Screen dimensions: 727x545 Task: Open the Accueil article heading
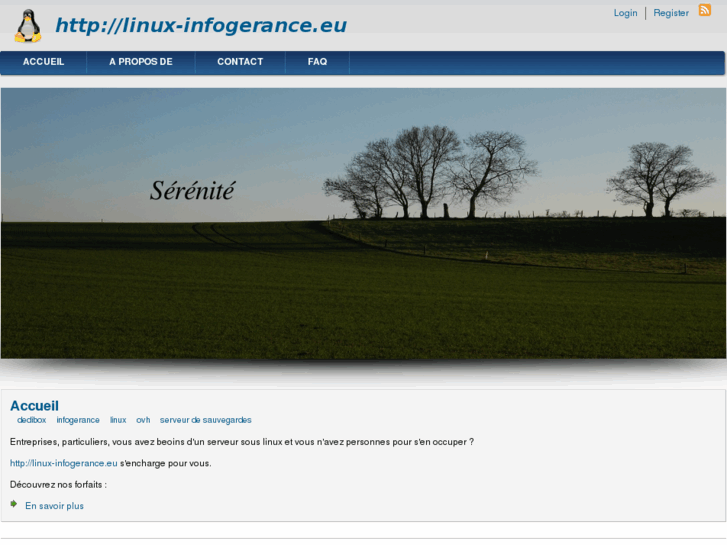click(34, 406)
